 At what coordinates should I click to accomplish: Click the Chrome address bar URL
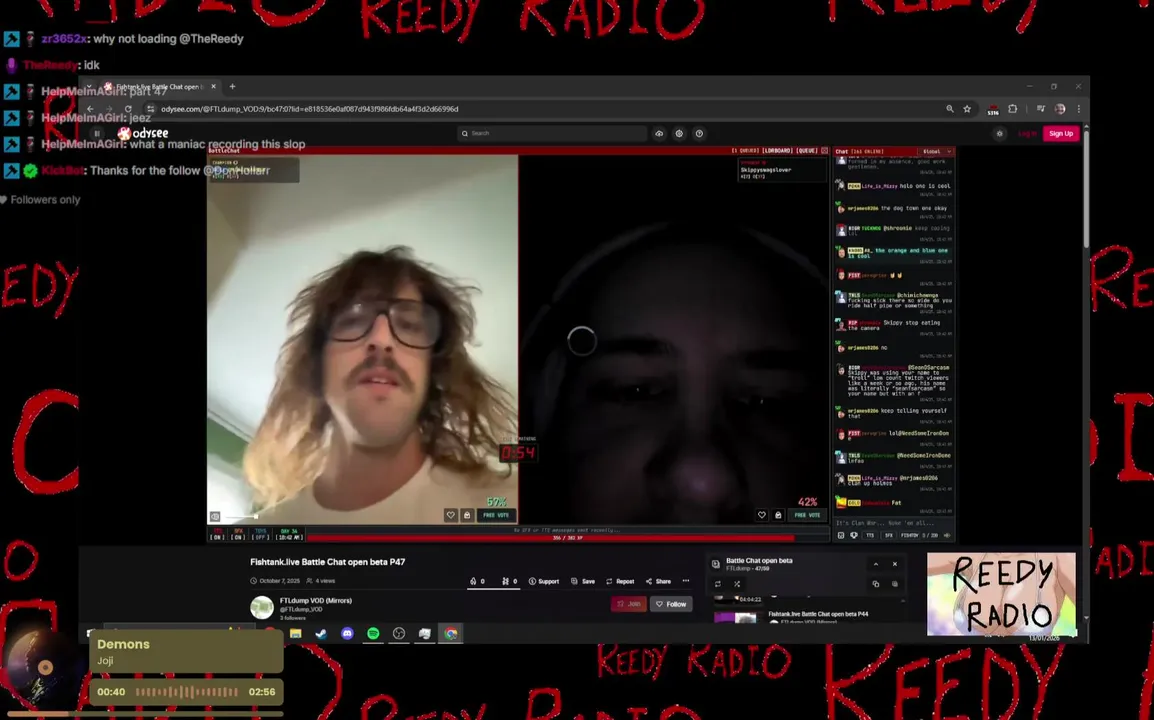309,109
